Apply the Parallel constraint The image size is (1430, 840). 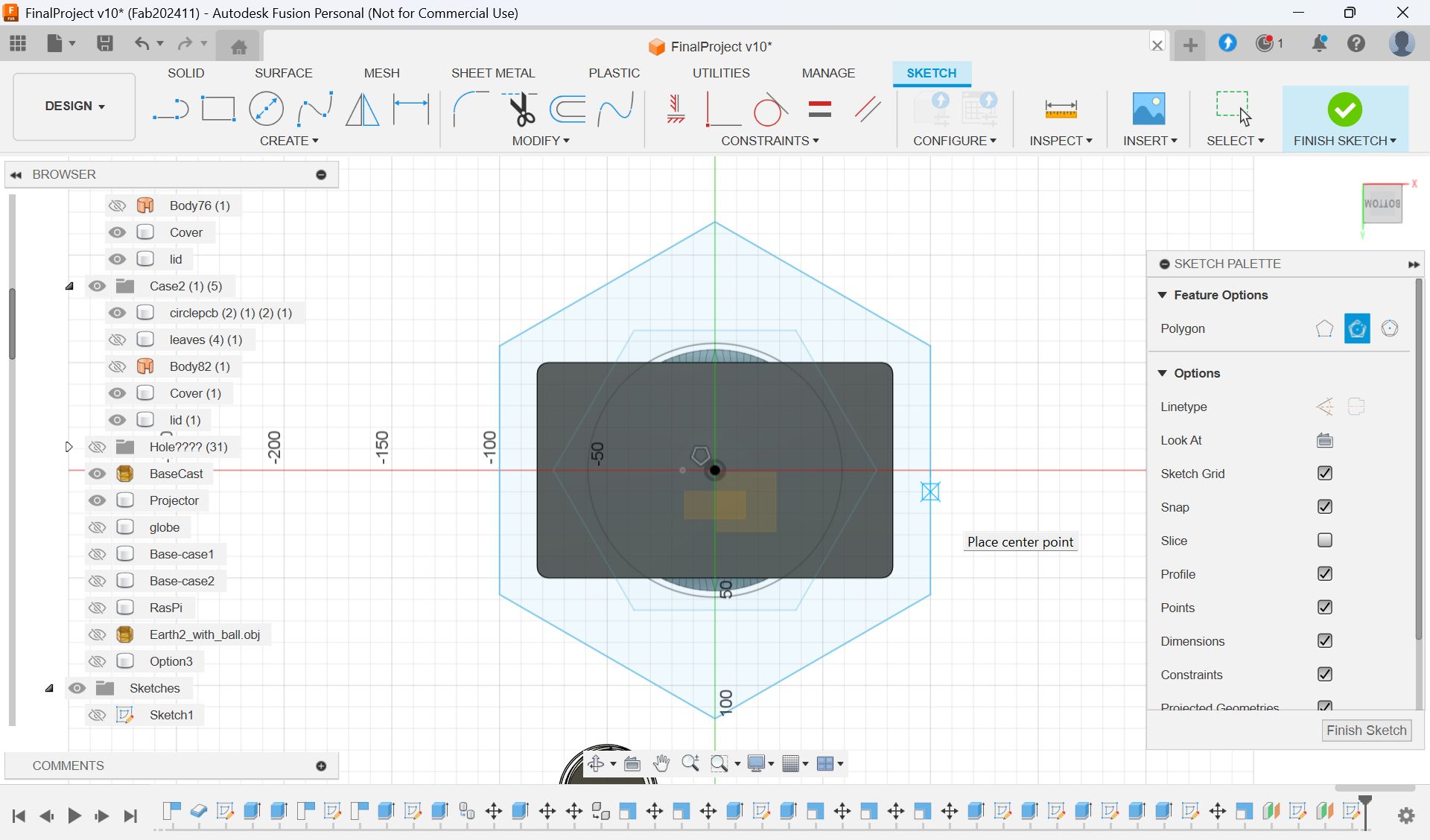tap(868, 109)
